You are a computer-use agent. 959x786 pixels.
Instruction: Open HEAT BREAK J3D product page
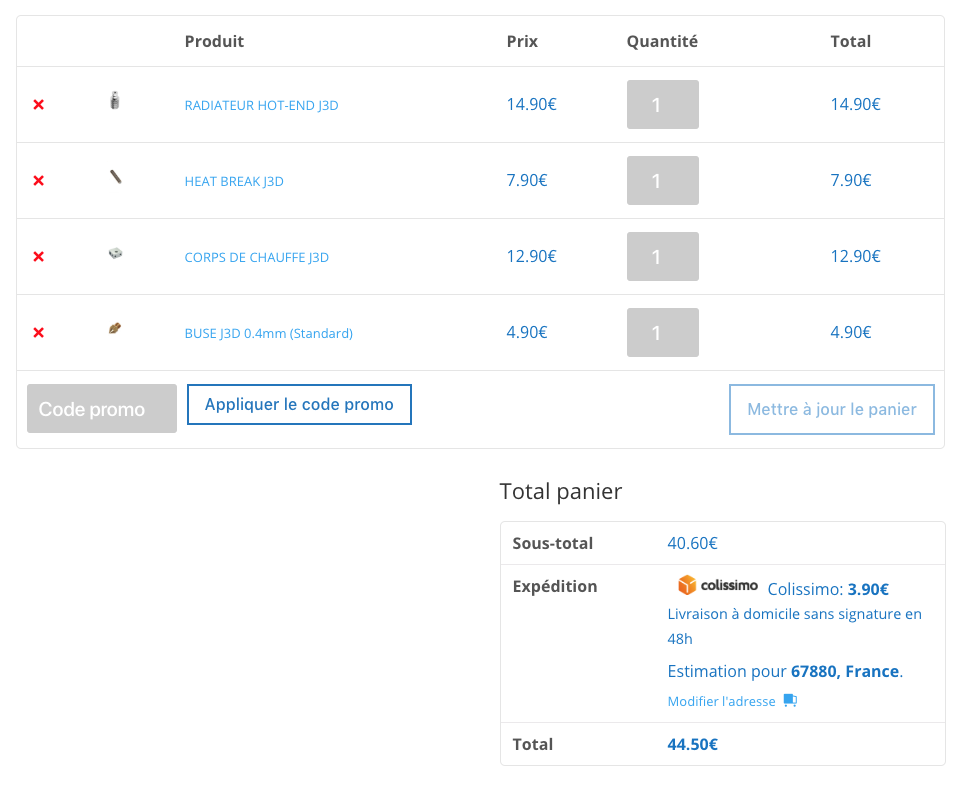[234, 181]
